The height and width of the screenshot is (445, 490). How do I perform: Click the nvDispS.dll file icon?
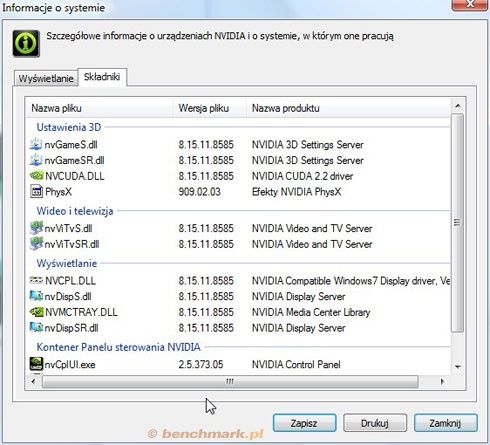[36, 296]
